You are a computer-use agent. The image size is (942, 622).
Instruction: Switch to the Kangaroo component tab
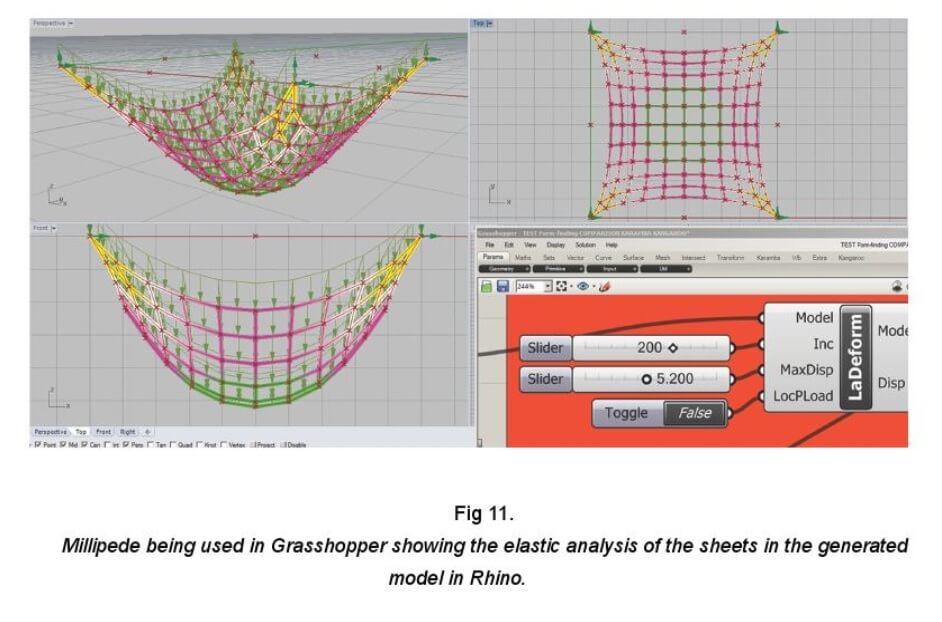(851, 257)
